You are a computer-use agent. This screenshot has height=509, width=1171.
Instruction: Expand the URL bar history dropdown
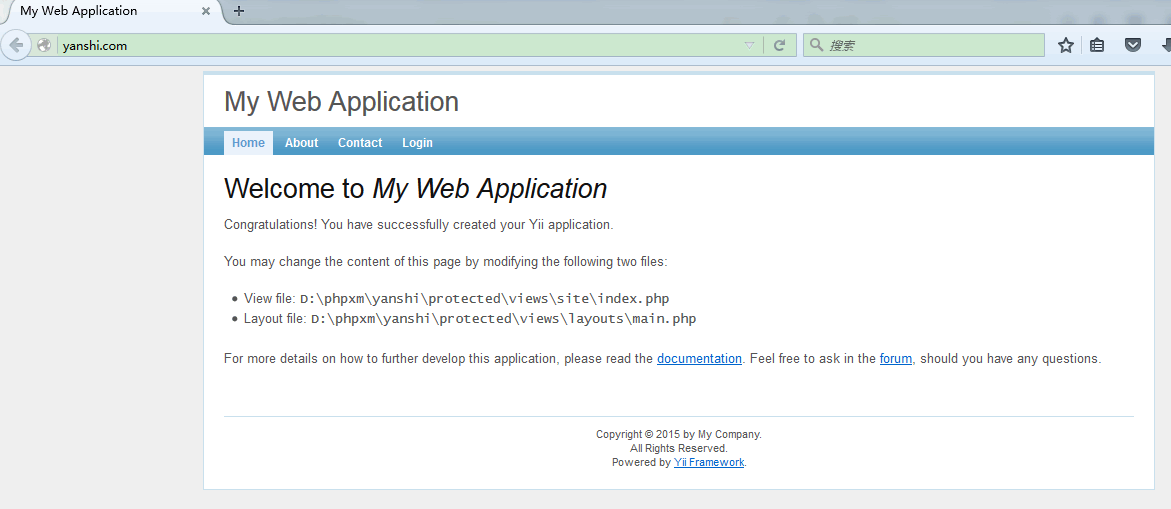tap(750, 45)
